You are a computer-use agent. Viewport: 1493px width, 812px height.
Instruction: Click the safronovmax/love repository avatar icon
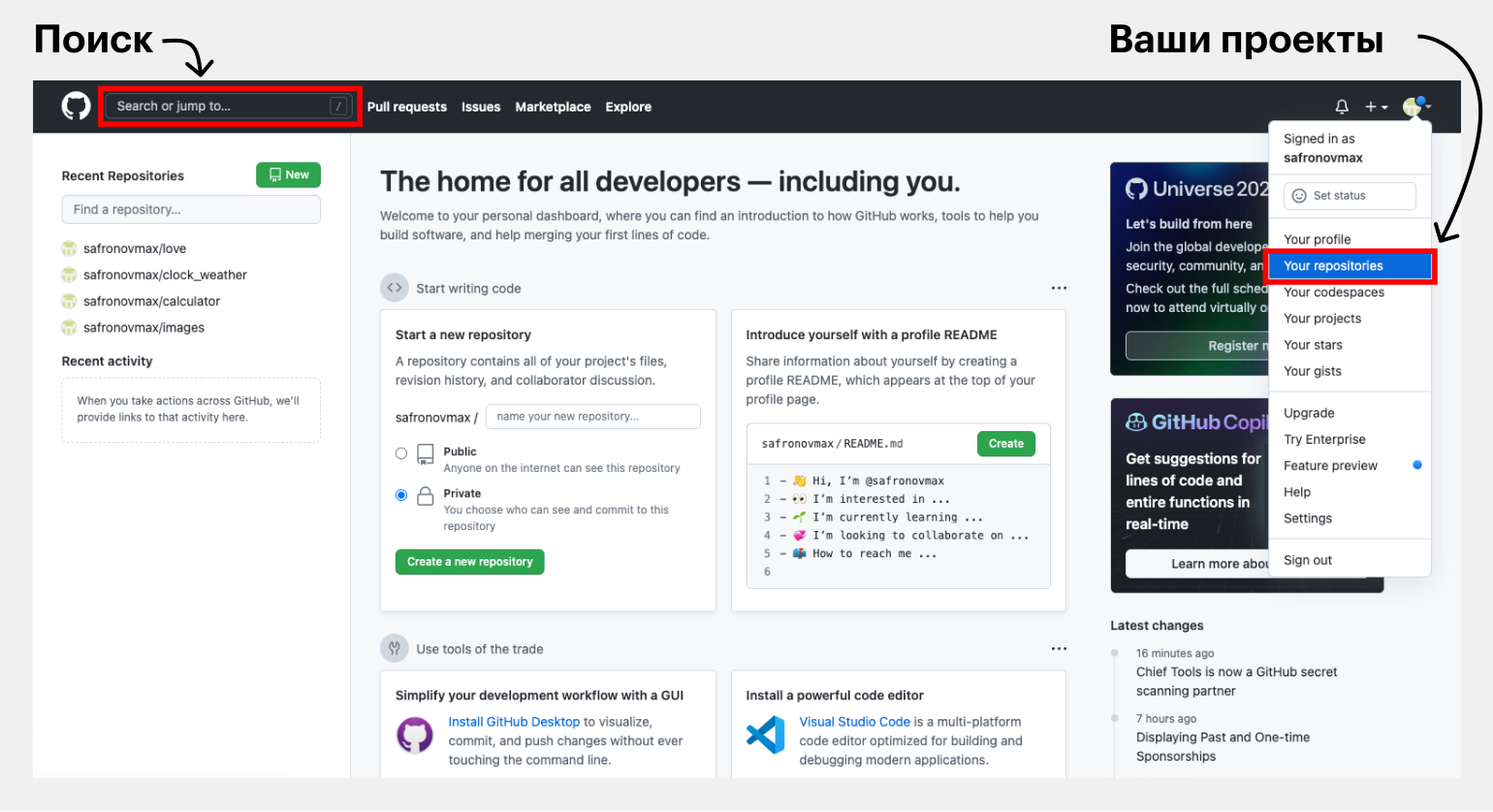coord(69,248)
